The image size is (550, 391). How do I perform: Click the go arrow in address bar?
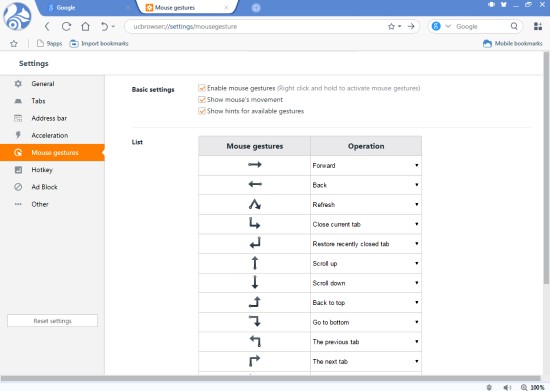(411, 26)
